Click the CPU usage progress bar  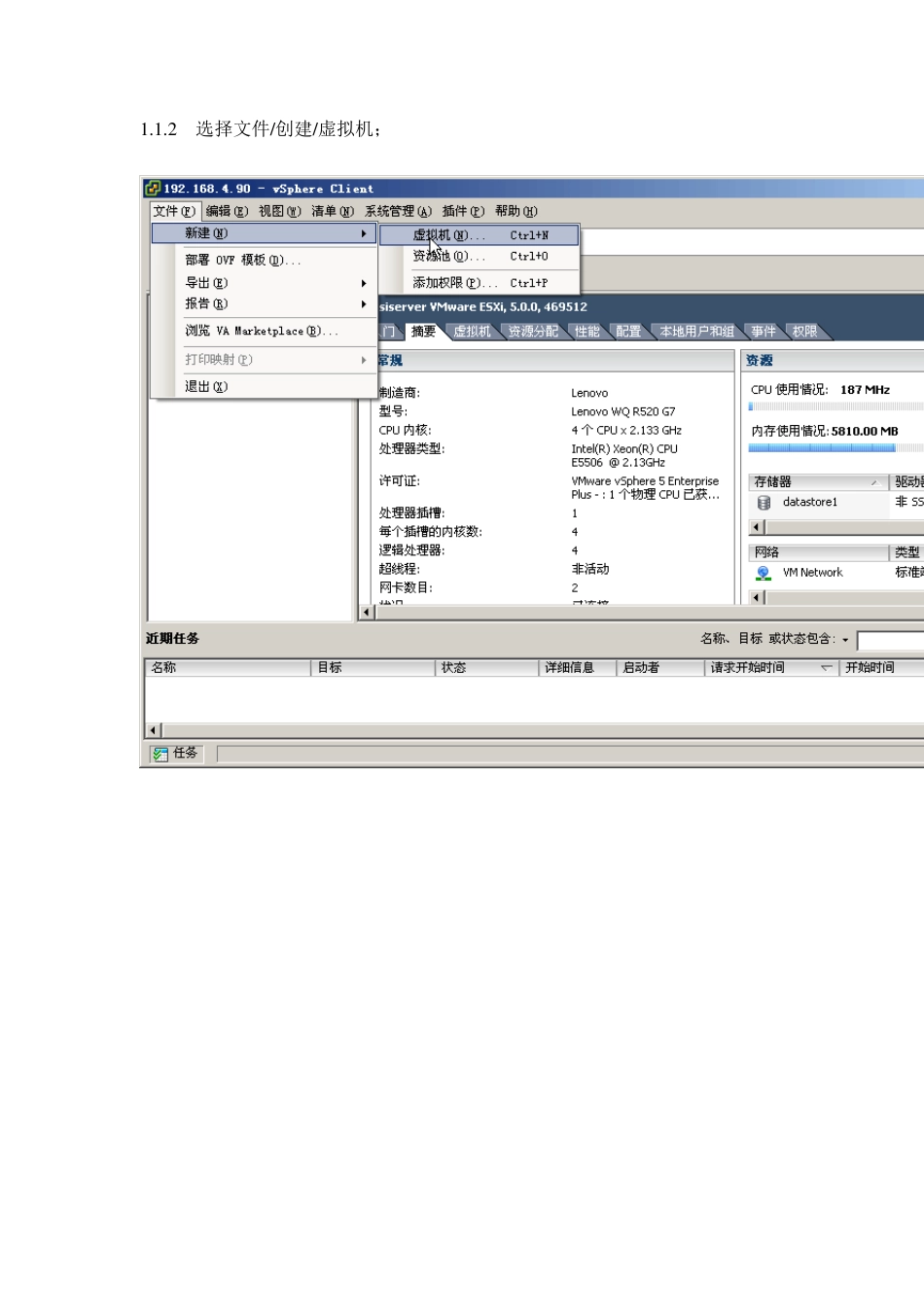click(836, 406)
